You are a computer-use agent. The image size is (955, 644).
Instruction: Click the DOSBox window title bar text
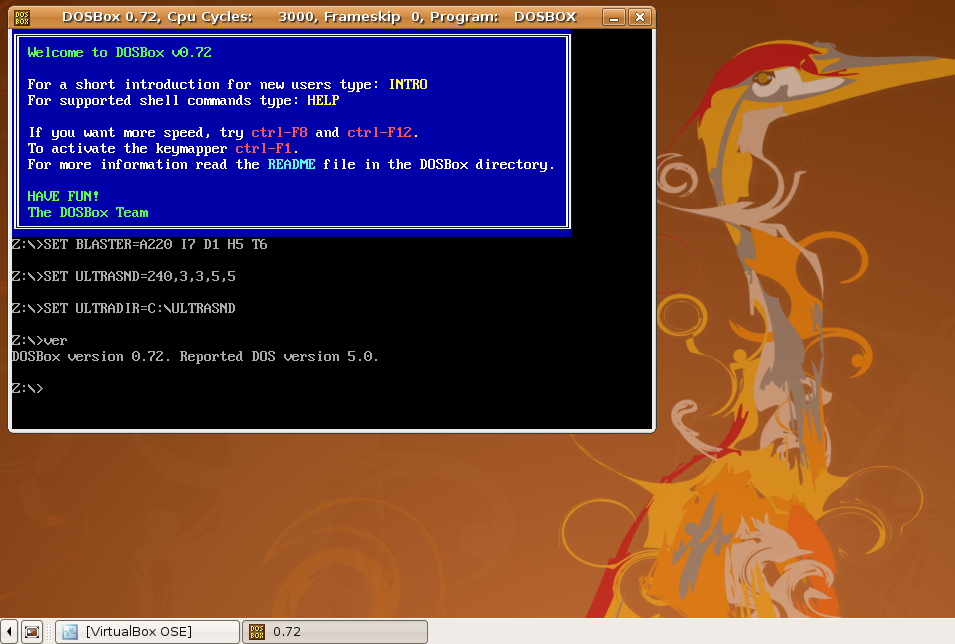pyautogui.click(x=319, y=17)
